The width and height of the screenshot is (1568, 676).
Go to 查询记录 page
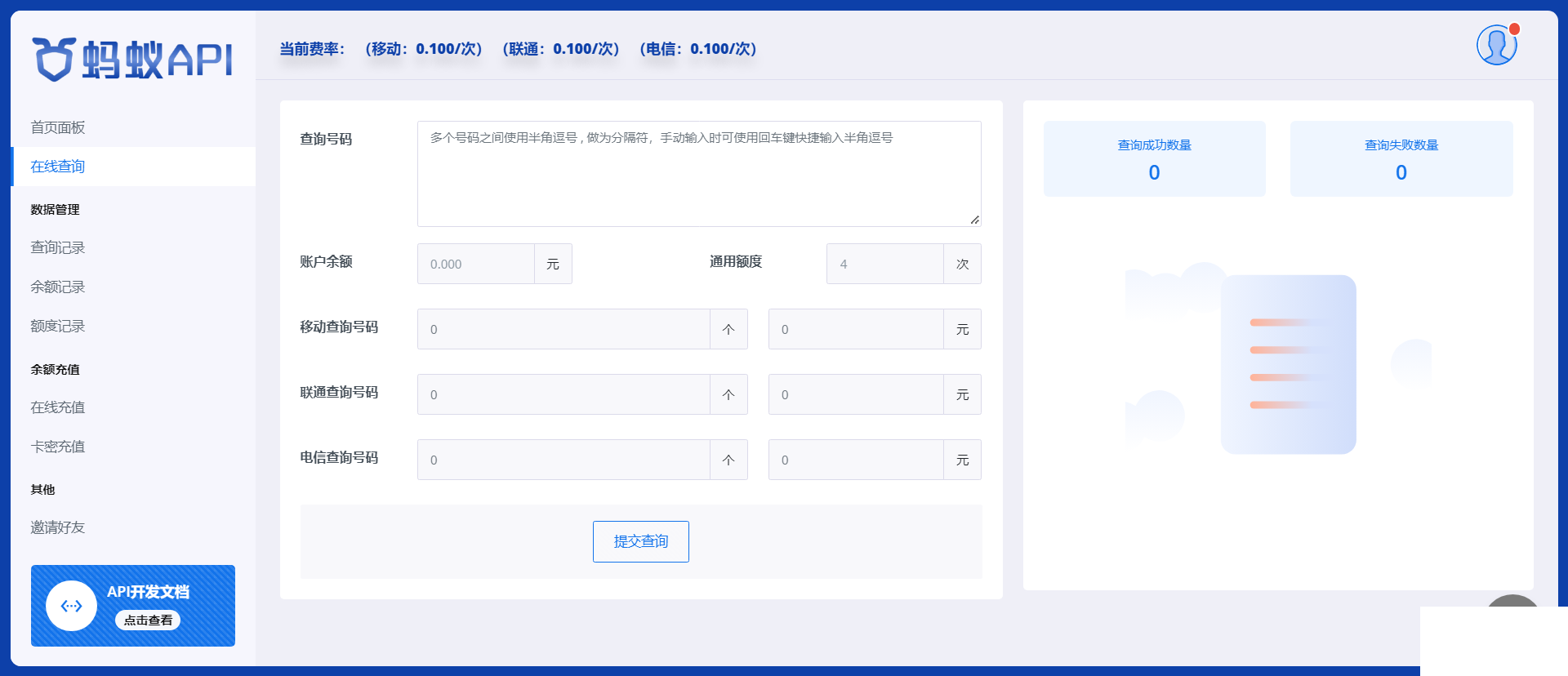click(x=58, y=247)
